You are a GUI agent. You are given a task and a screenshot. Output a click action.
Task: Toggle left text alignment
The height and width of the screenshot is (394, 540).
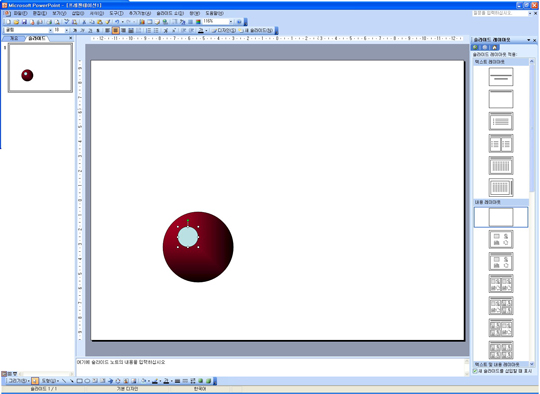click(x=107, y=30)
